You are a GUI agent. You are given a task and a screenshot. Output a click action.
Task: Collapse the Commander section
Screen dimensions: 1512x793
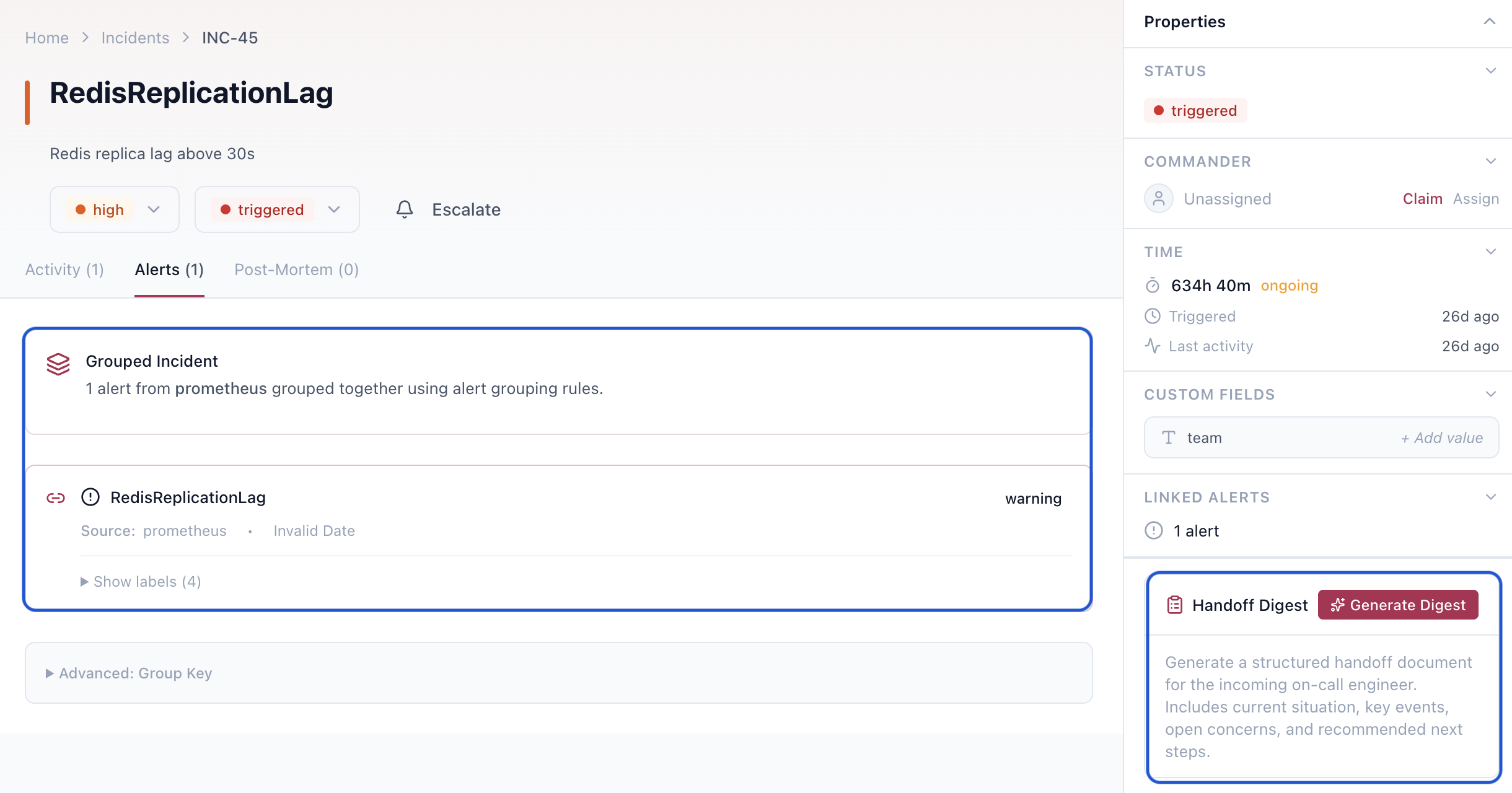(x=1491, y=161)
